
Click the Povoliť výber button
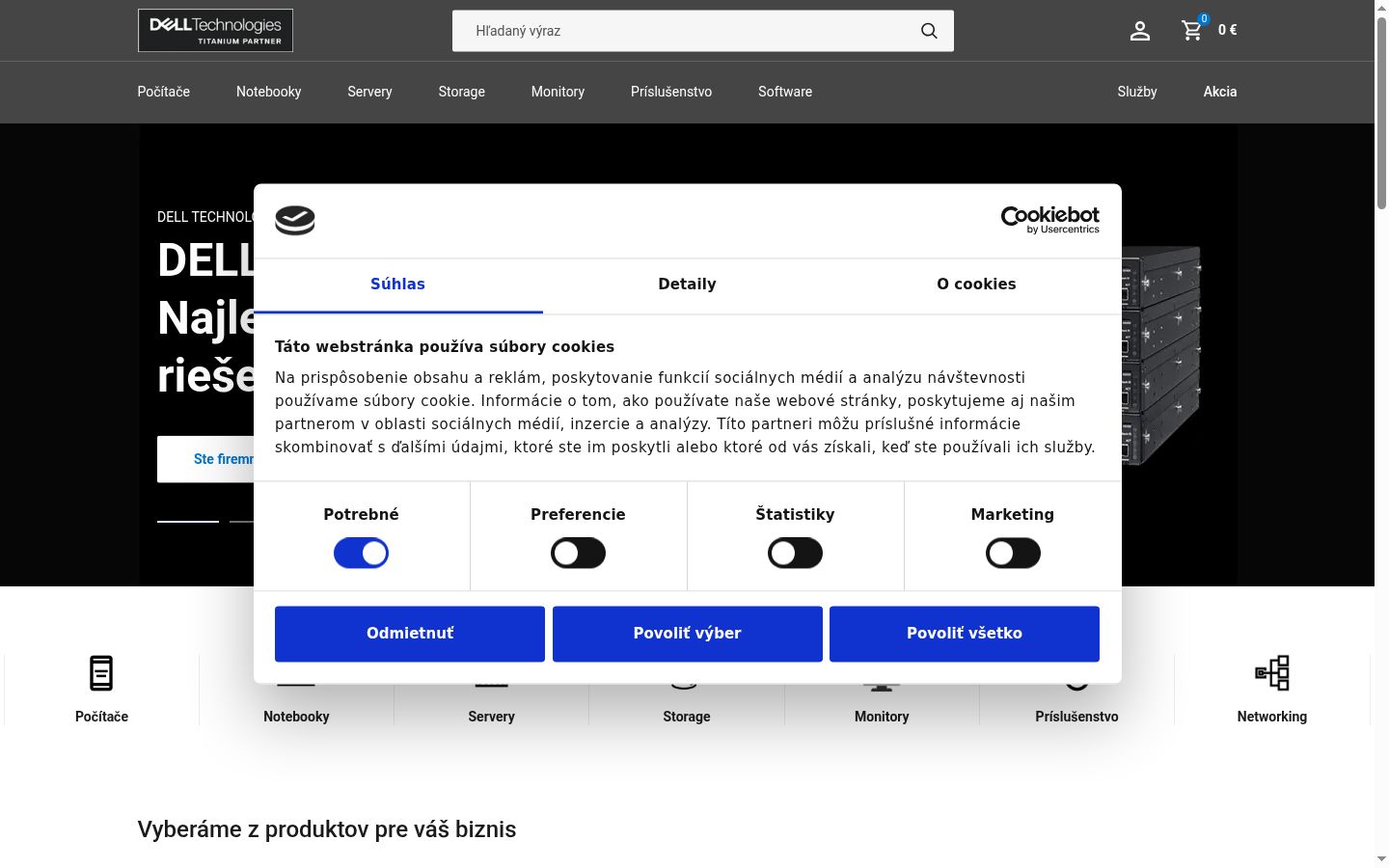(688, 634)
